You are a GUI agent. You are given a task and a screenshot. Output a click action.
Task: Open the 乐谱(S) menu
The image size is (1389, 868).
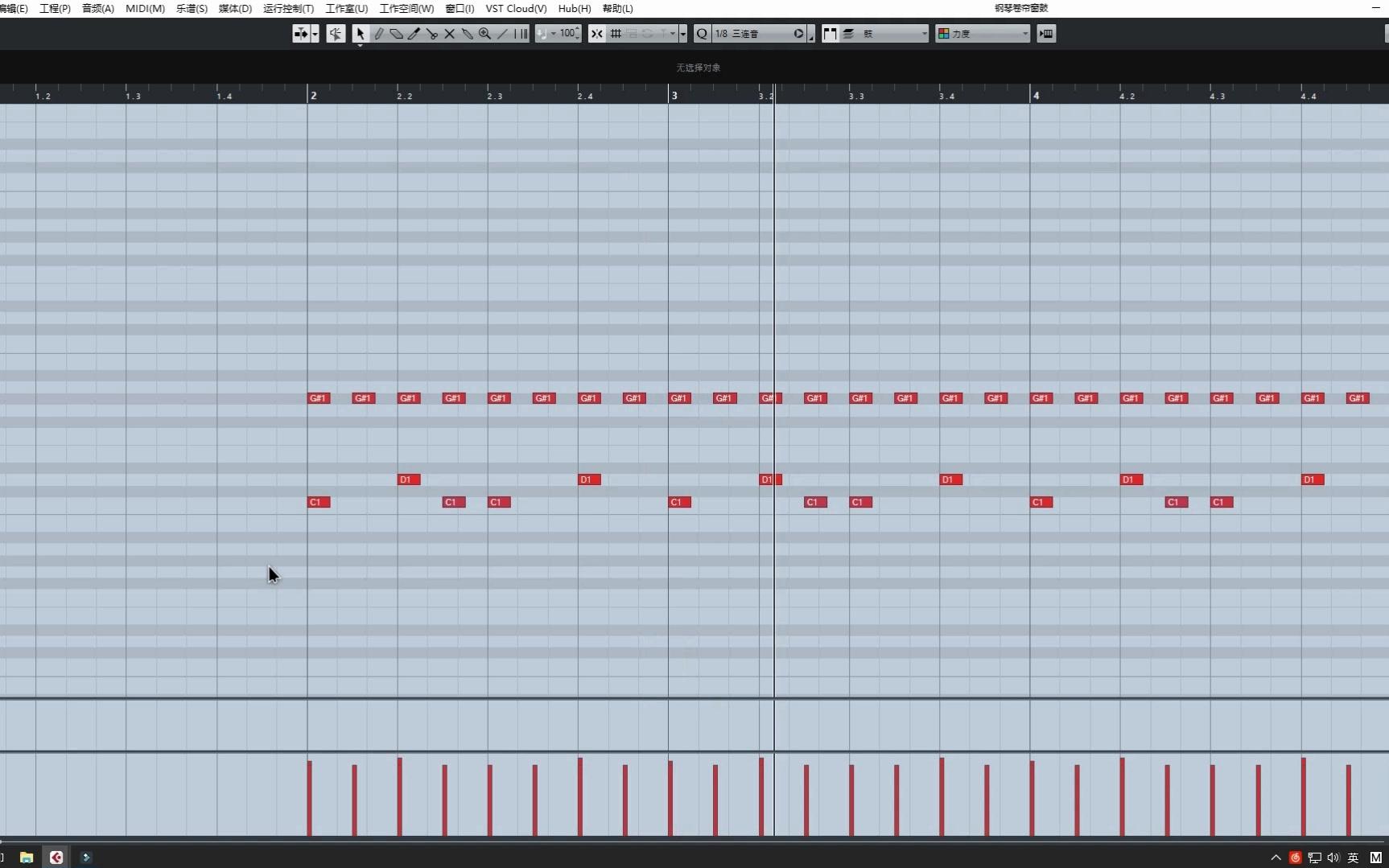[192, 9]
